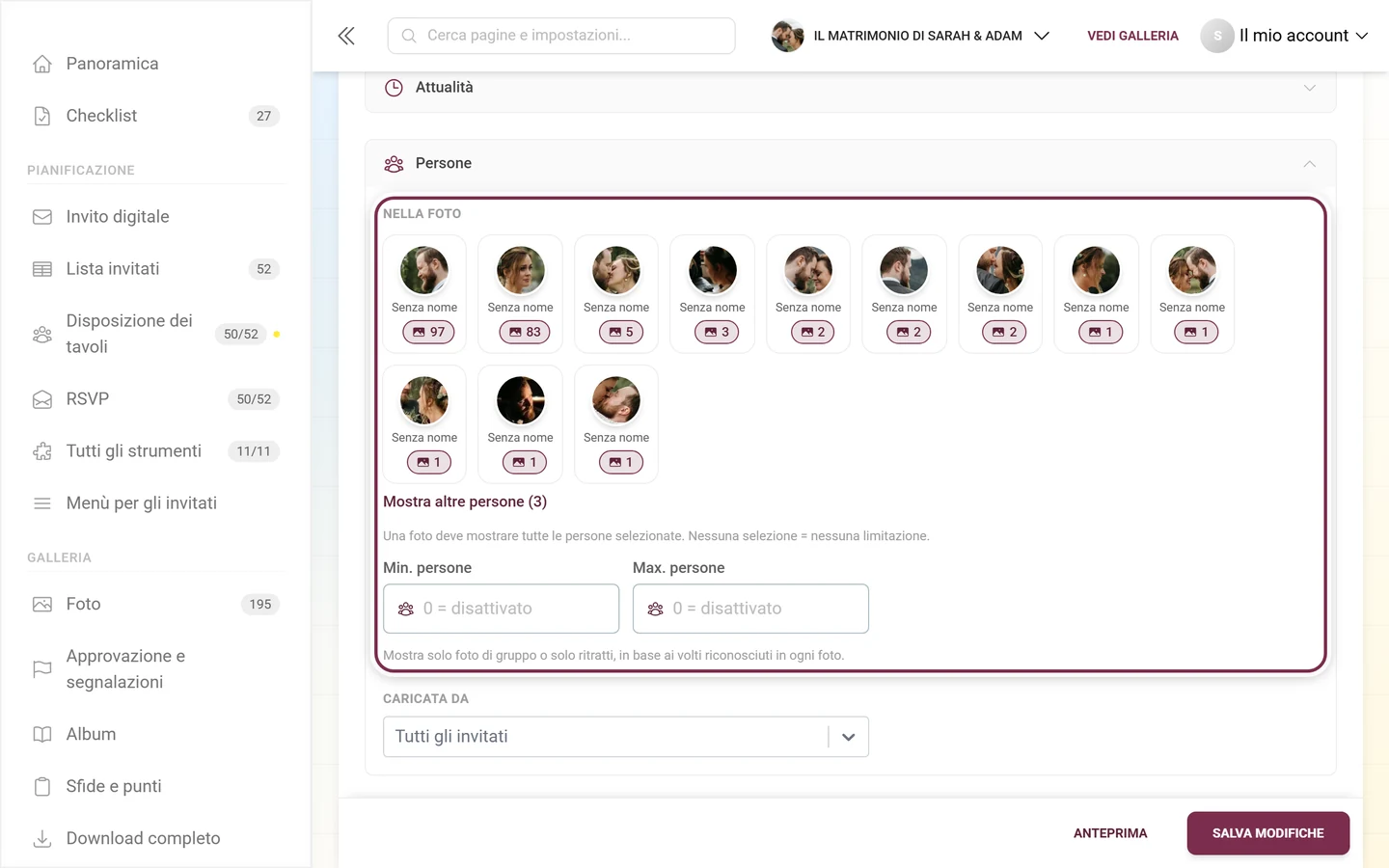The image size is (1389, 868).
Task: Click the NELLA FOTO heading
Action: (422, 214)
